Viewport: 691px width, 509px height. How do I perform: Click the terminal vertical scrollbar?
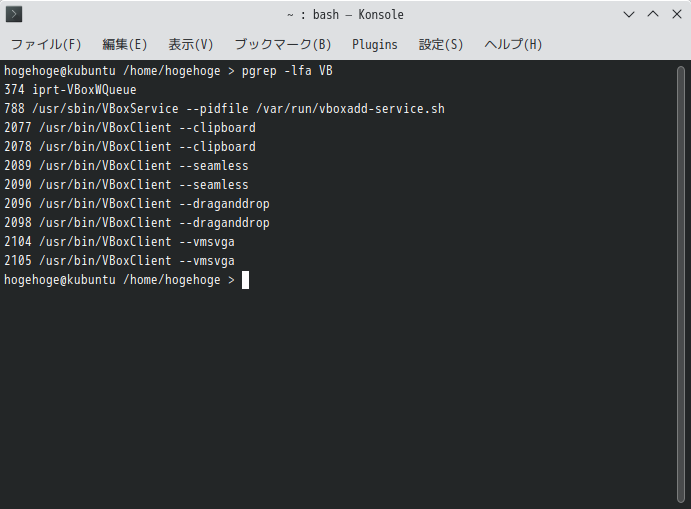pyautogui.click(x=681, y=284)
